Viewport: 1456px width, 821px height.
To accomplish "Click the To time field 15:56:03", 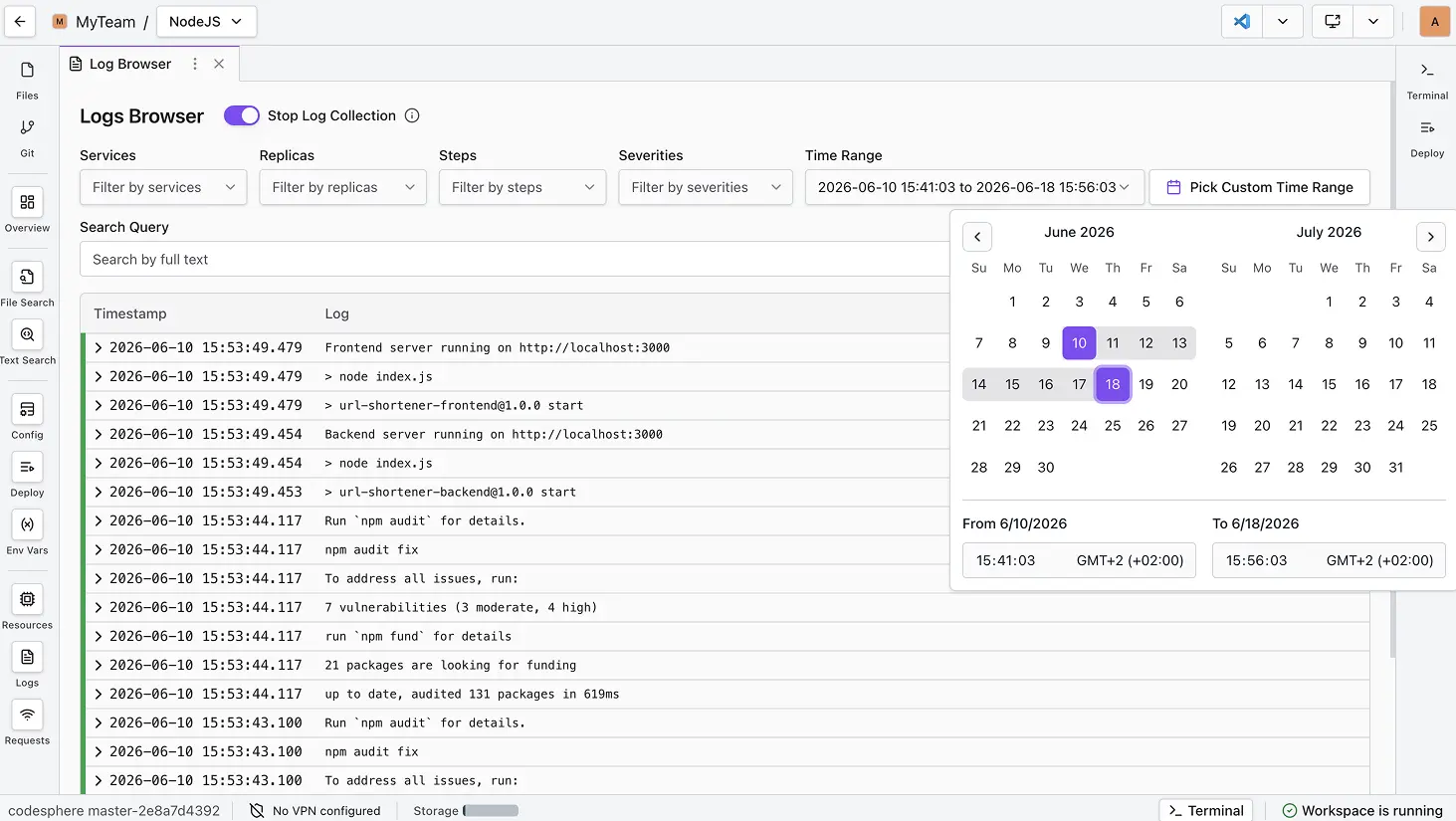I will coord(1329,560).
